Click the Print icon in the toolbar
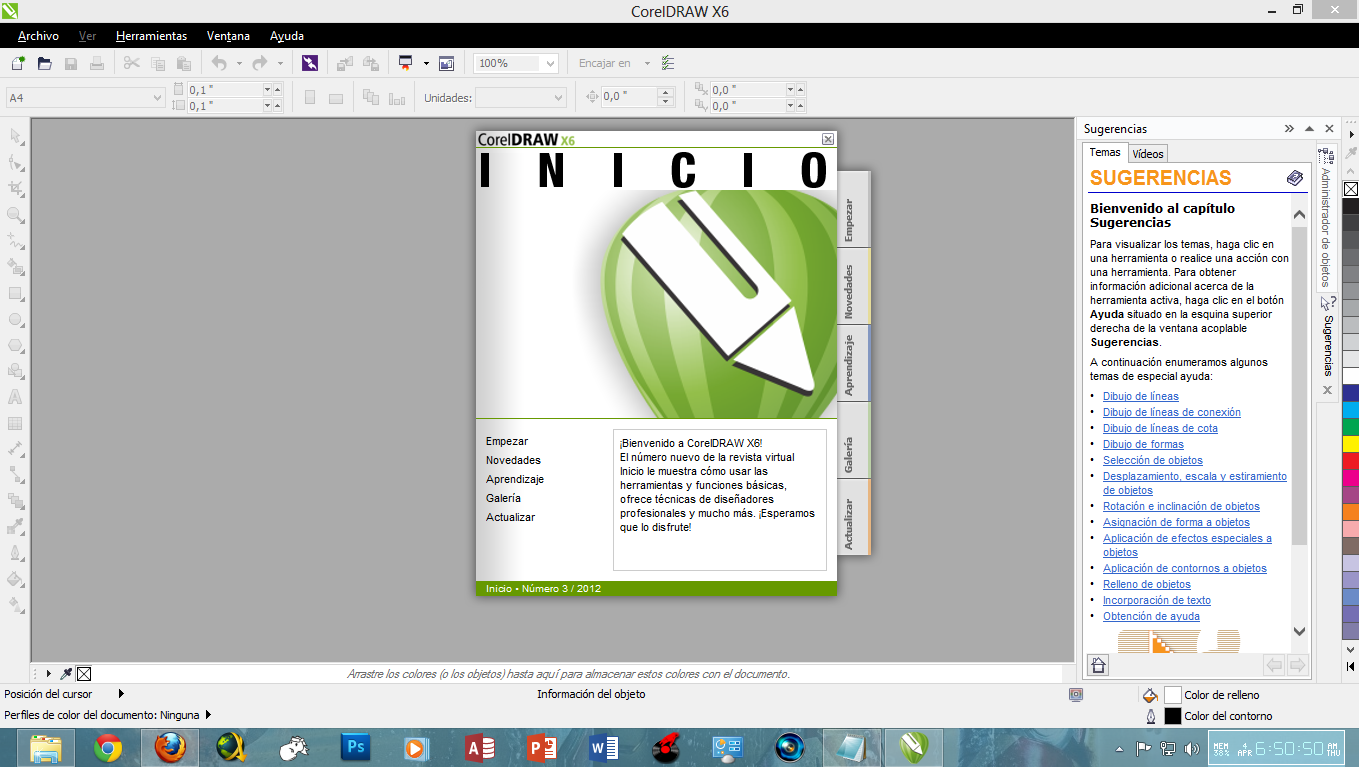This screenshot has width=1359, height=767. (x=97, y=63)
